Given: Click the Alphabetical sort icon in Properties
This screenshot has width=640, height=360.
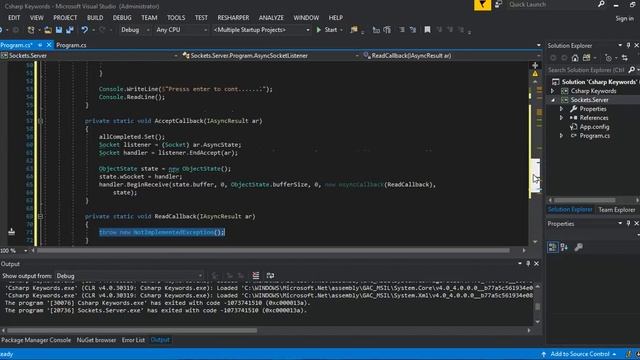Looking at the screenshot, I should pyautogui.click(x=564, y=247).
